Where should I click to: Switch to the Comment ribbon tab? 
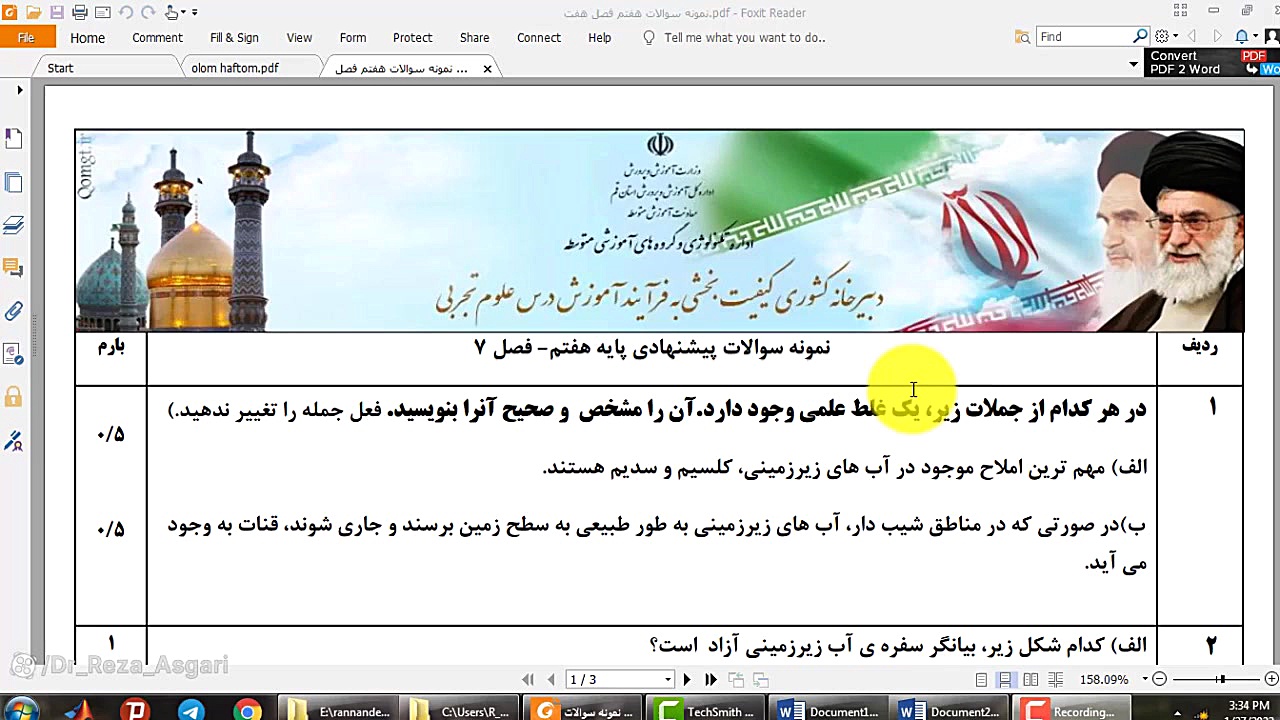157,37
